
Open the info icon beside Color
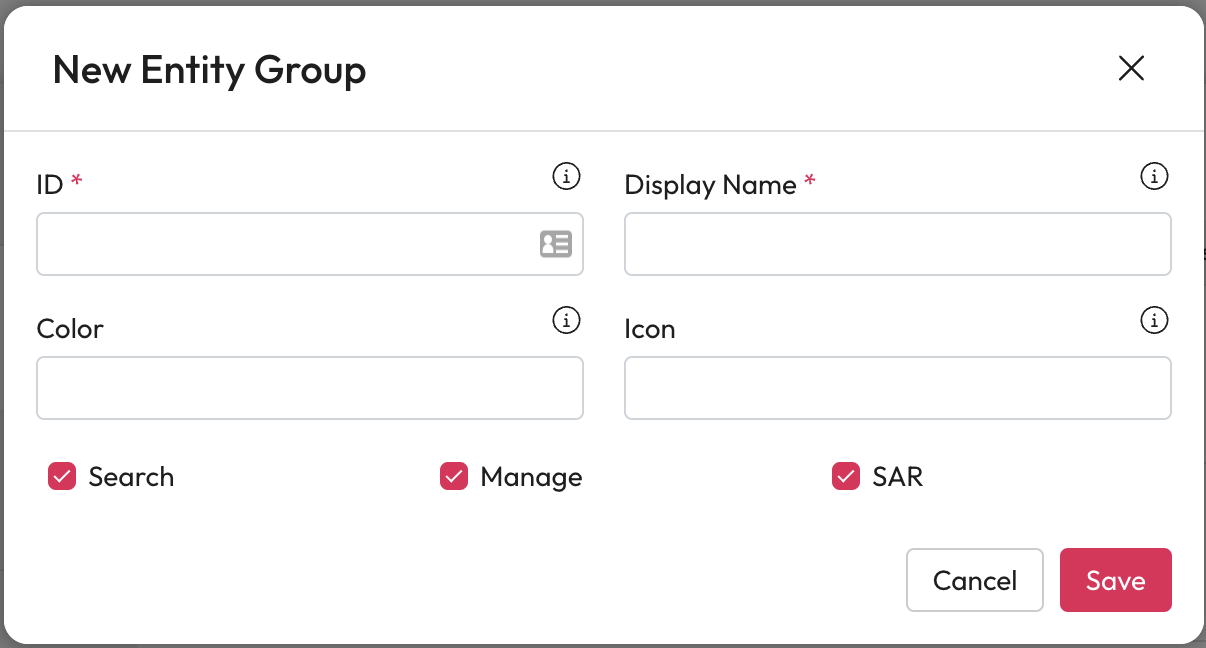[x=566, y=321]
